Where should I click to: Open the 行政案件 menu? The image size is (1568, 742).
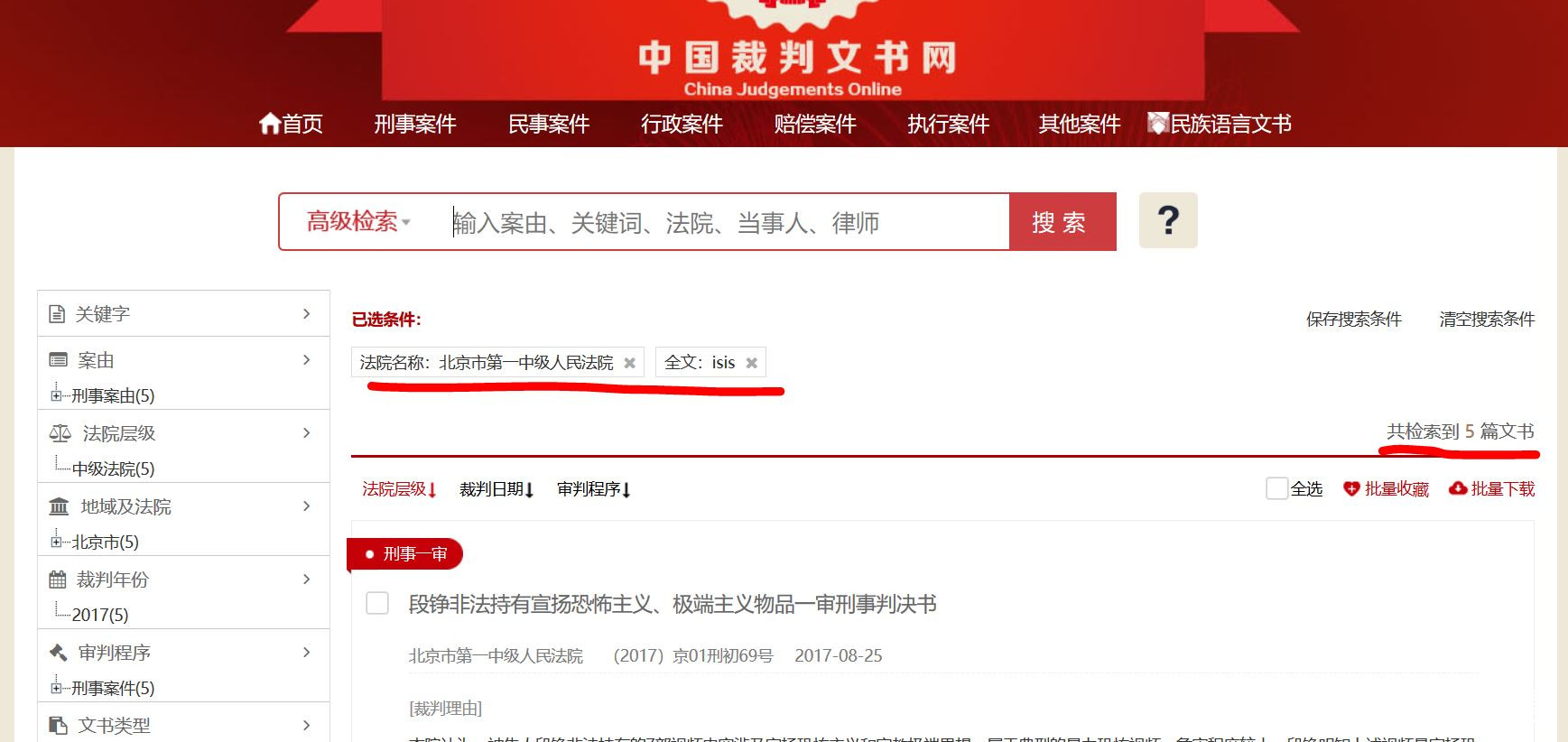pos(682,124)
